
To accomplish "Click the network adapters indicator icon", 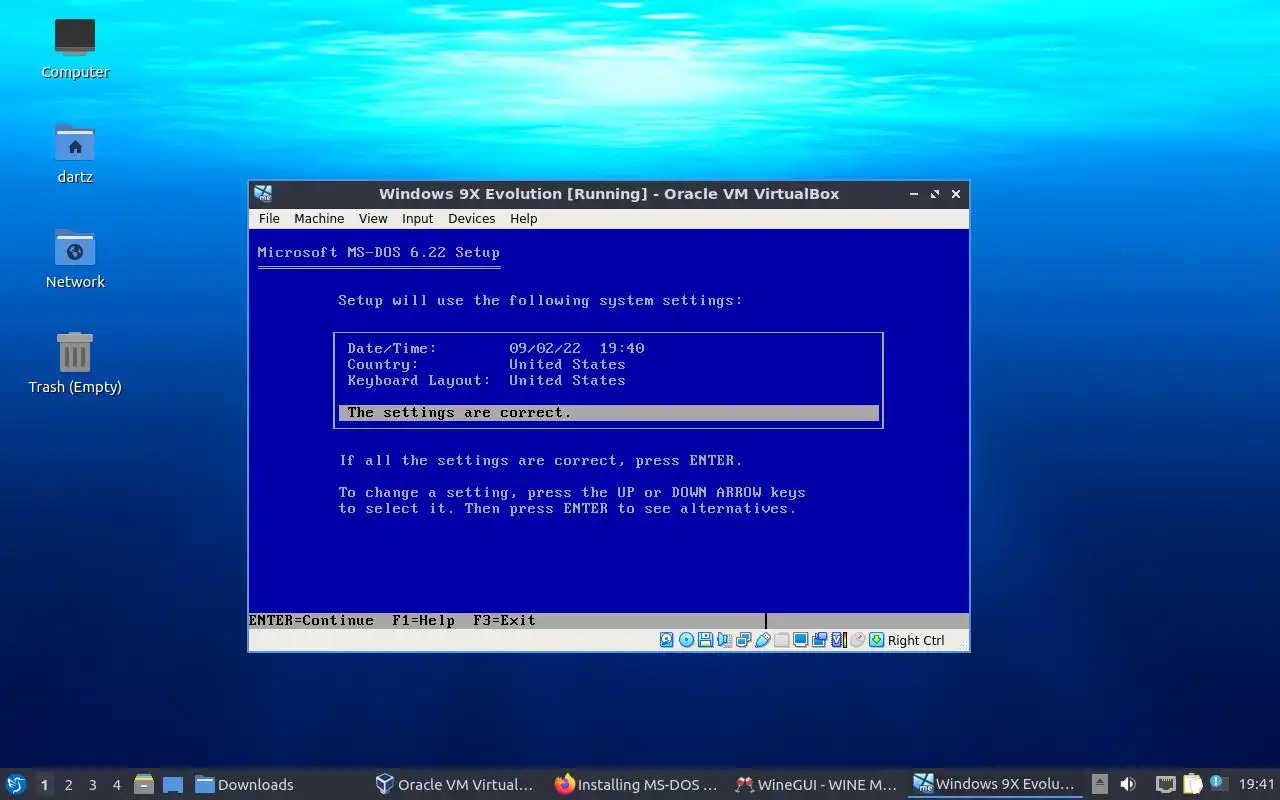I will pos(743,640).
